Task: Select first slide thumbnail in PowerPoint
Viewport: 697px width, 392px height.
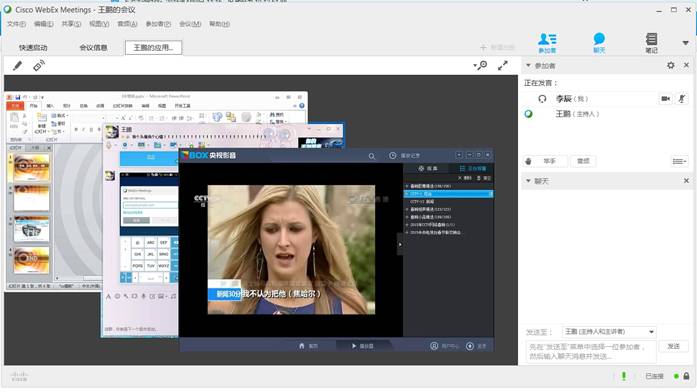Action: coord(32,168)
